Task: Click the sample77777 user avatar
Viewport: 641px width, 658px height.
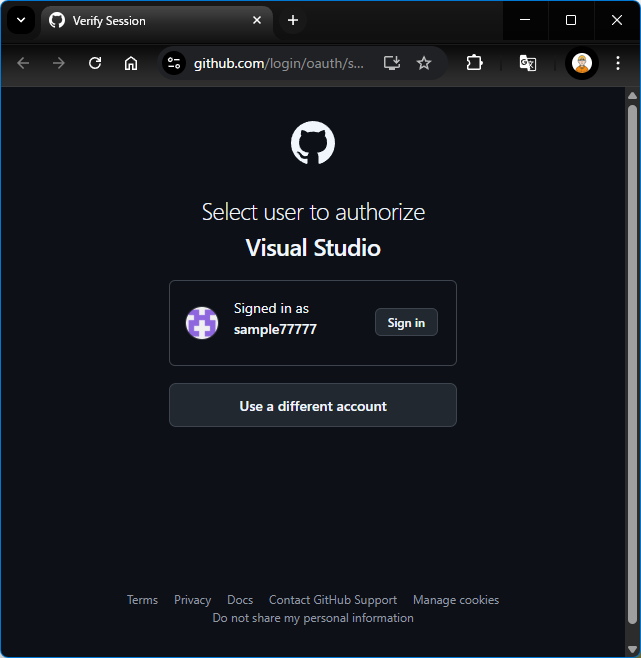Action: (202, 323)
